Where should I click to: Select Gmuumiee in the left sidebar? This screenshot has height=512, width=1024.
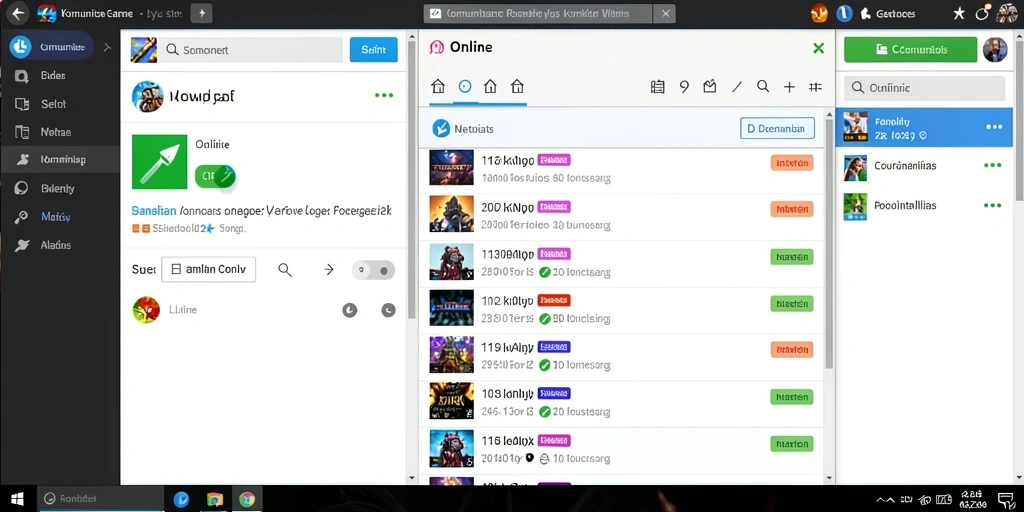point(50,47)
